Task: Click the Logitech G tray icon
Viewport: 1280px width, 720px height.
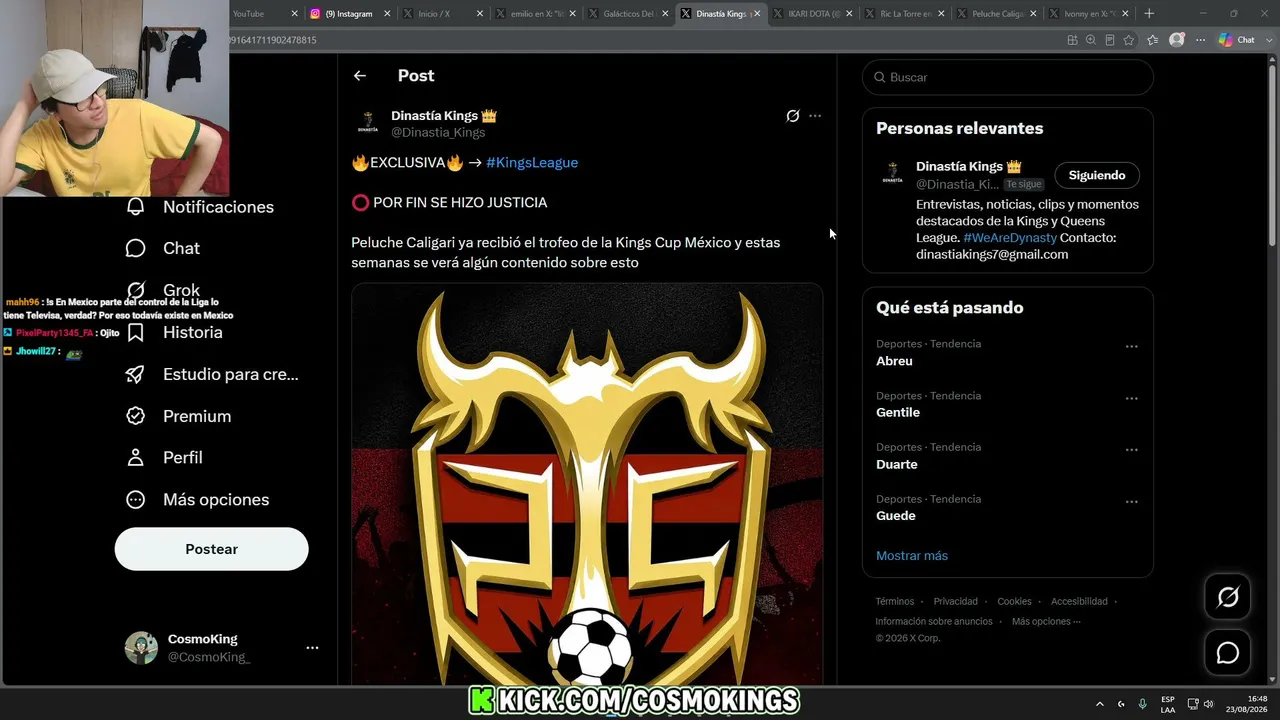Action: pos(1121,704)
